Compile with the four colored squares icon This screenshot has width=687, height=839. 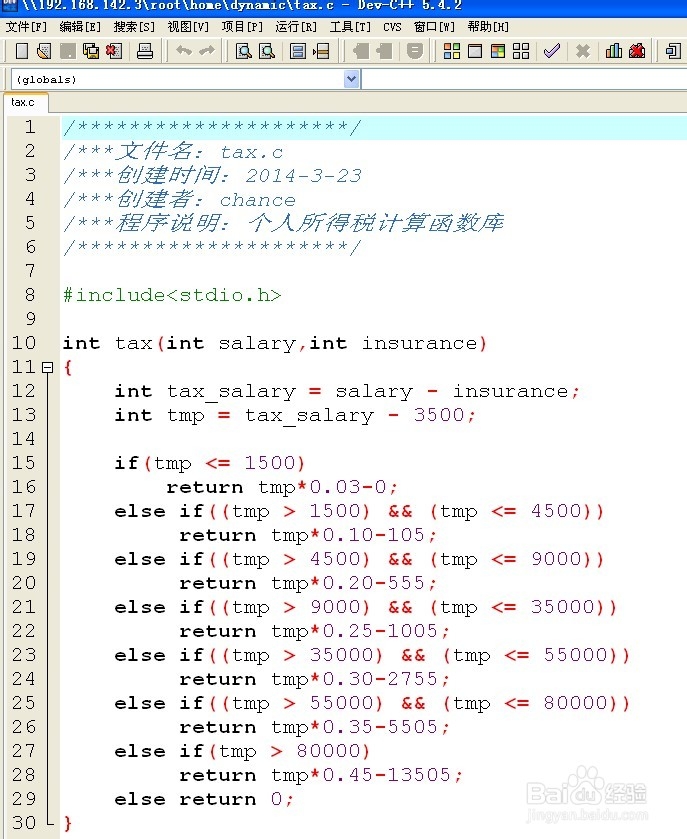pos(452,51)
